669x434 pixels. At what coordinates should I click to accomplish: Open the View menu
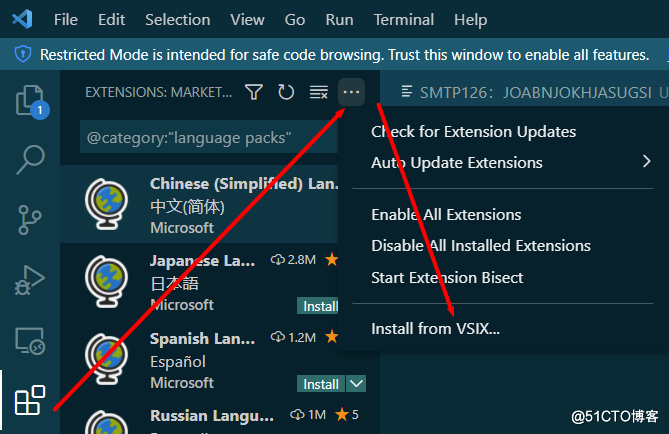pyautogui.click(x=247, y=20)
